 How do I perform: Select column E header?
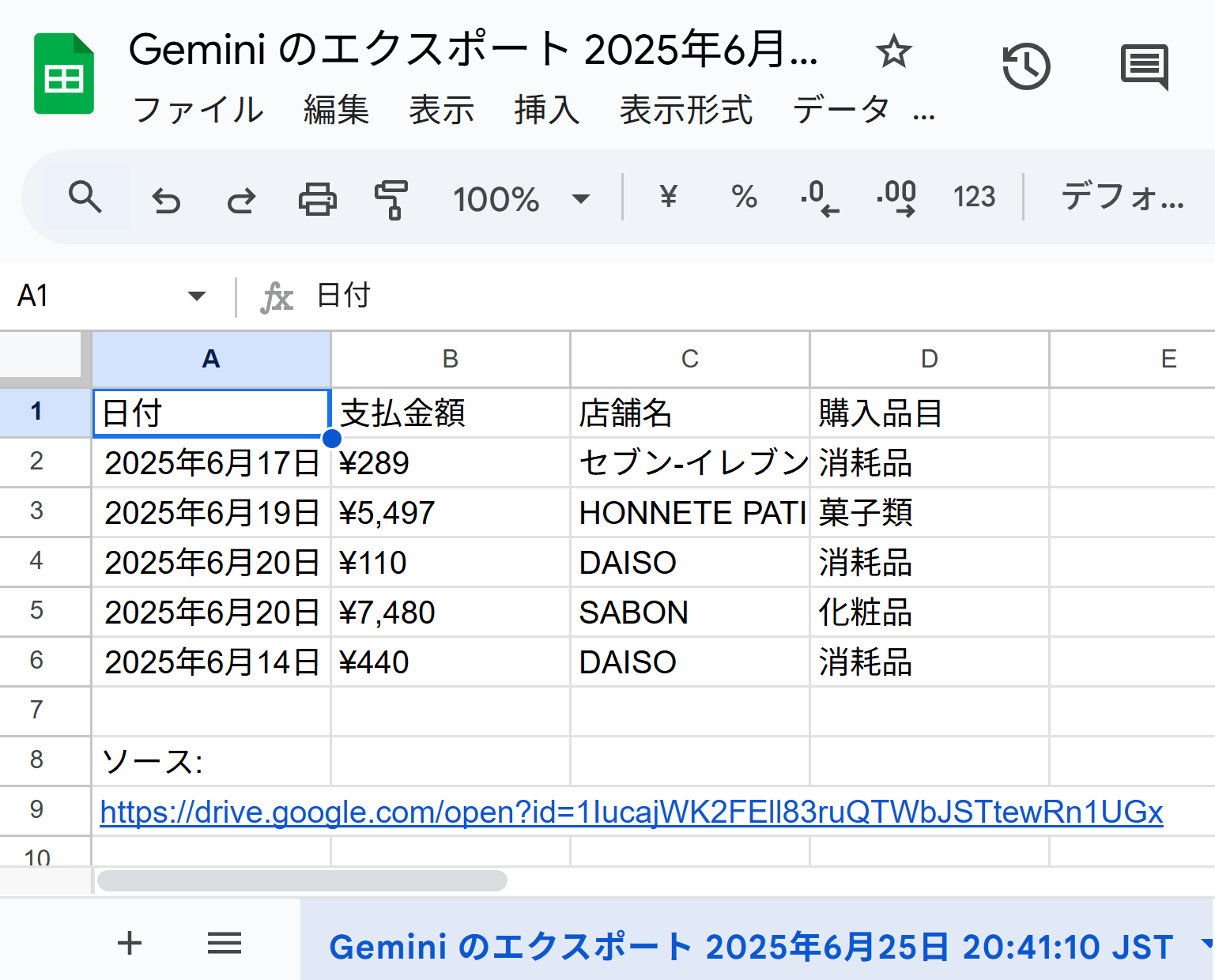1133,359
